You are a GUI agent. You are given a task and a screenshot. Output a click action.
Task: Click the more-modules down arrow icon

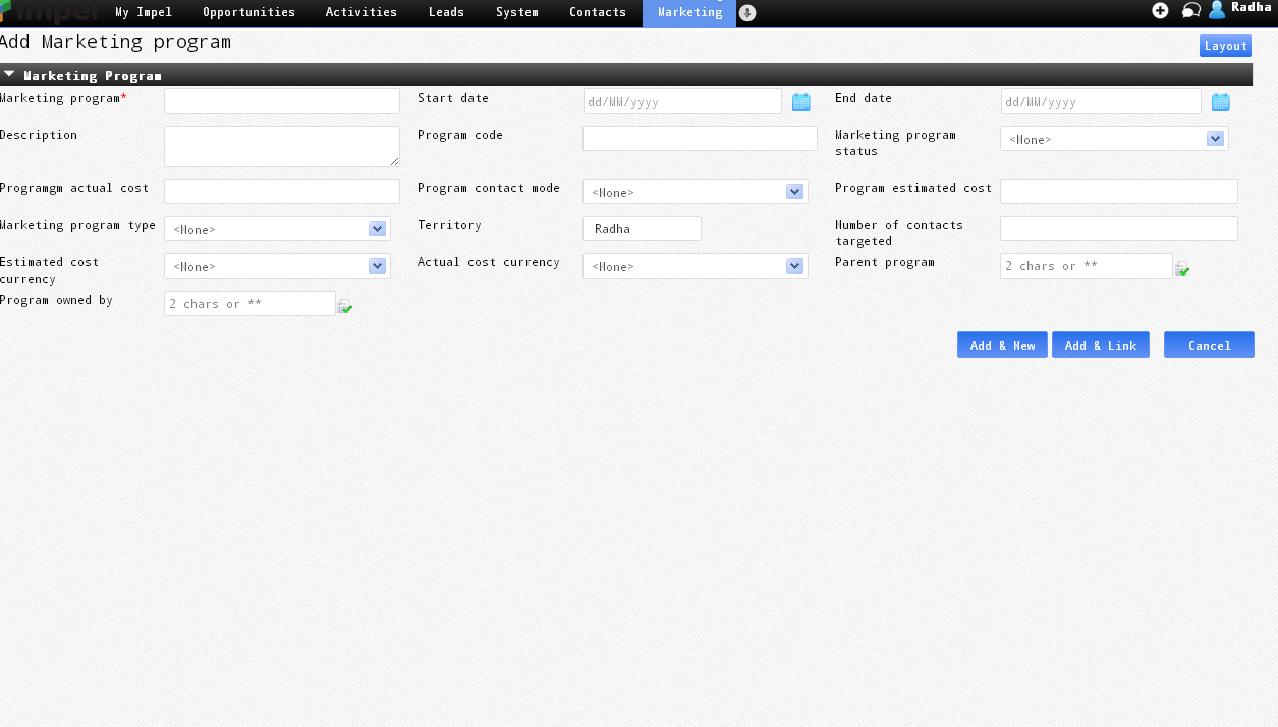[747, 13]
